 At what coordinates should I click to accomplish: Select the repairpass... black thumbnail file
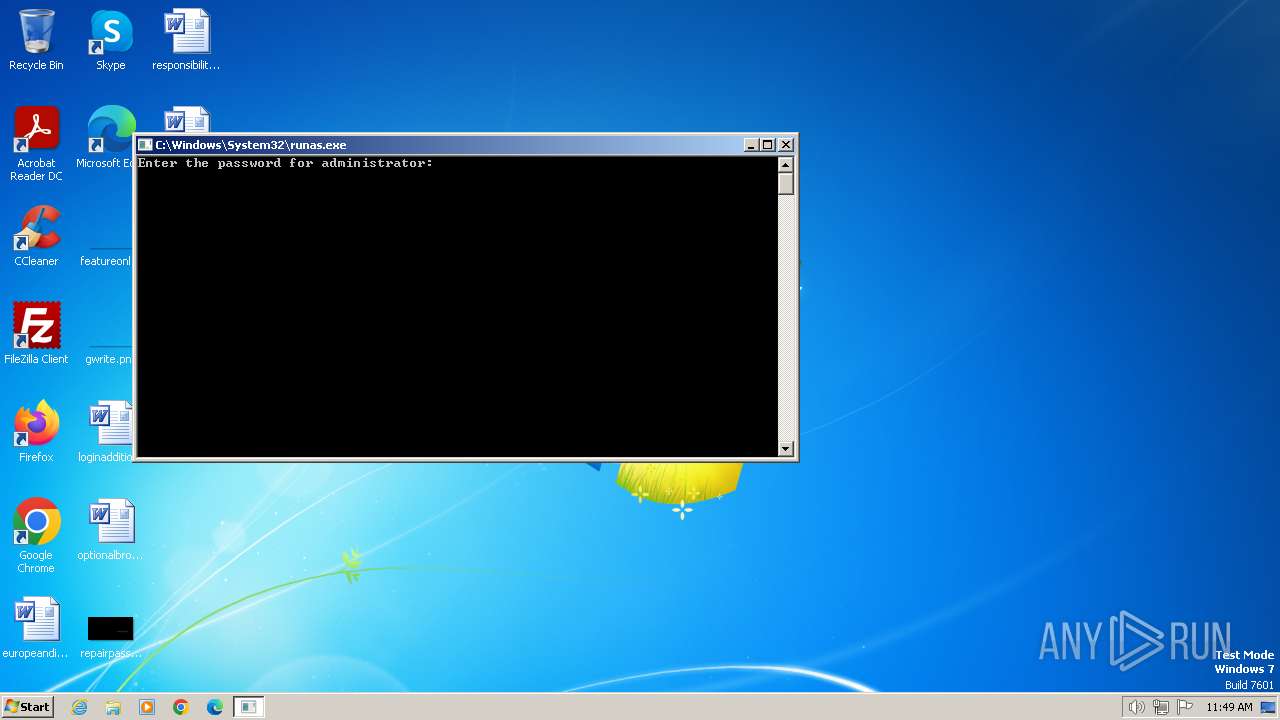(x=110, y=635)
